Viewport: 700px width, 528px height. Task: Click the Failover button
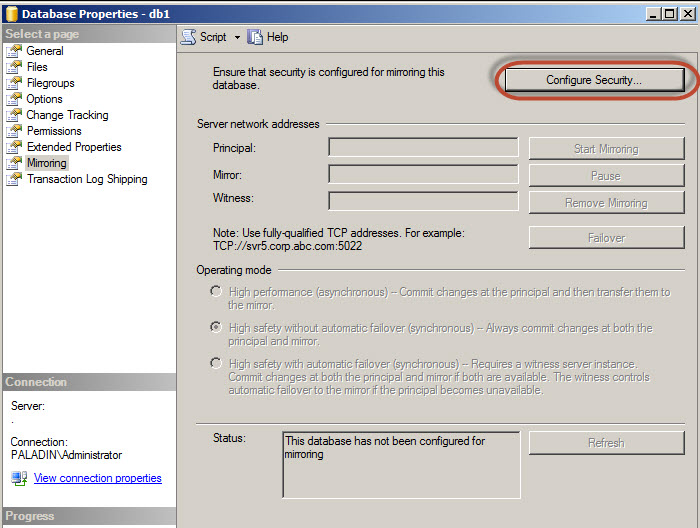[x=606, y=238]
